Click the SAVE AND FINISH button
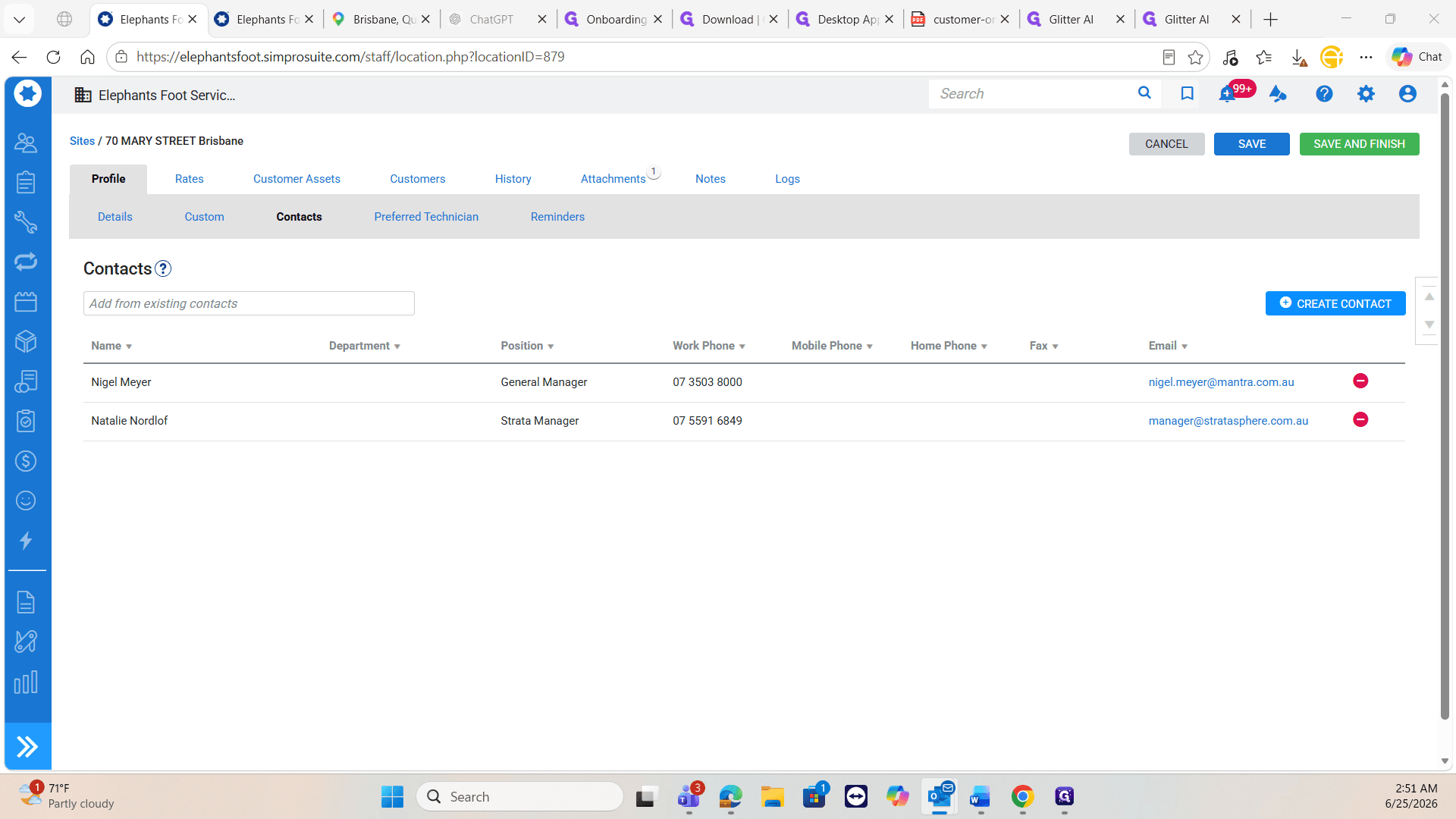The image size is (1456, 819). (1359, 144)
